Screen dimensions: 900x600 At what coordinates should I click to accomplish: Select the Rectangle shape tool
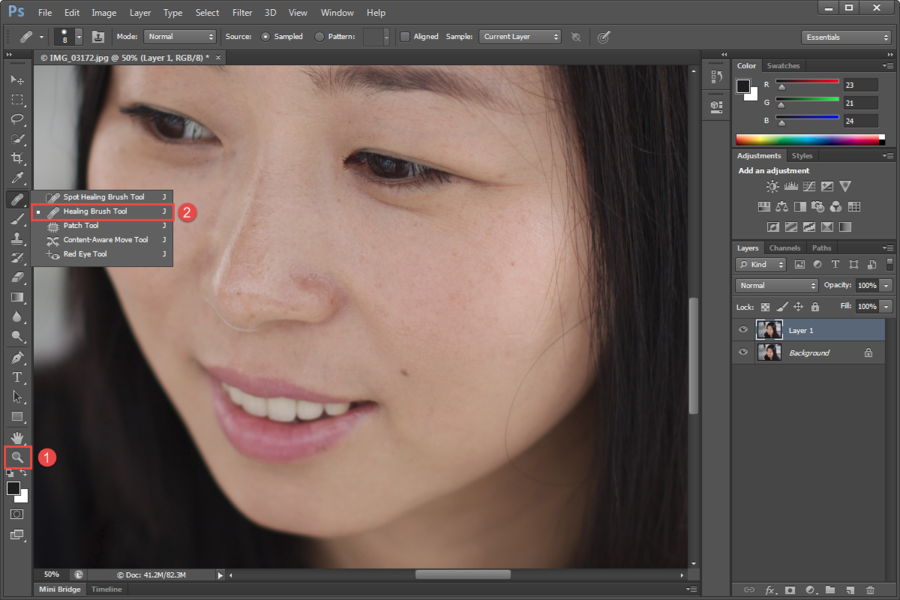(17, 417)
